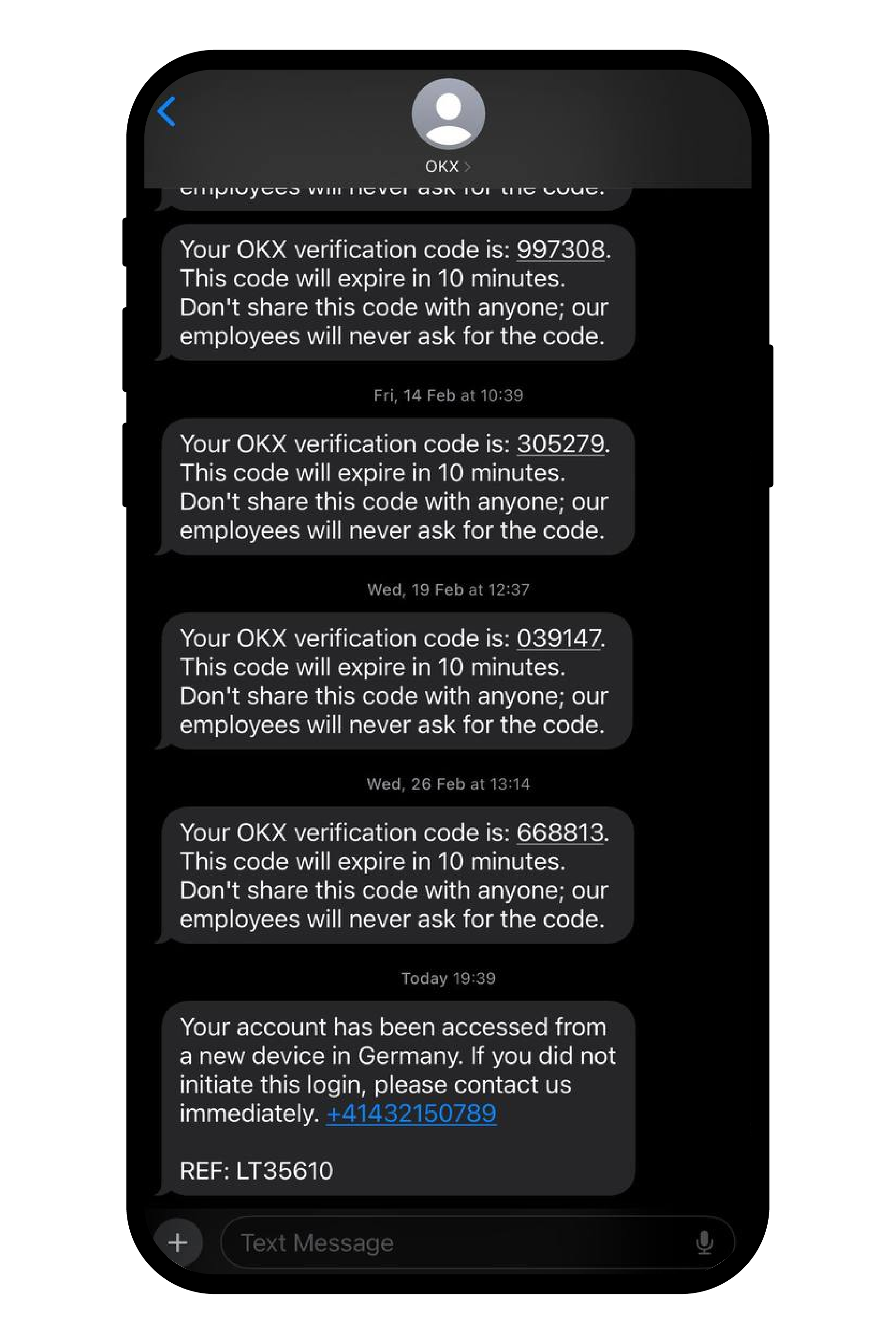Tap the underlined code 039147
This screenshot has height=1344, width=896.
coord(559,638)
